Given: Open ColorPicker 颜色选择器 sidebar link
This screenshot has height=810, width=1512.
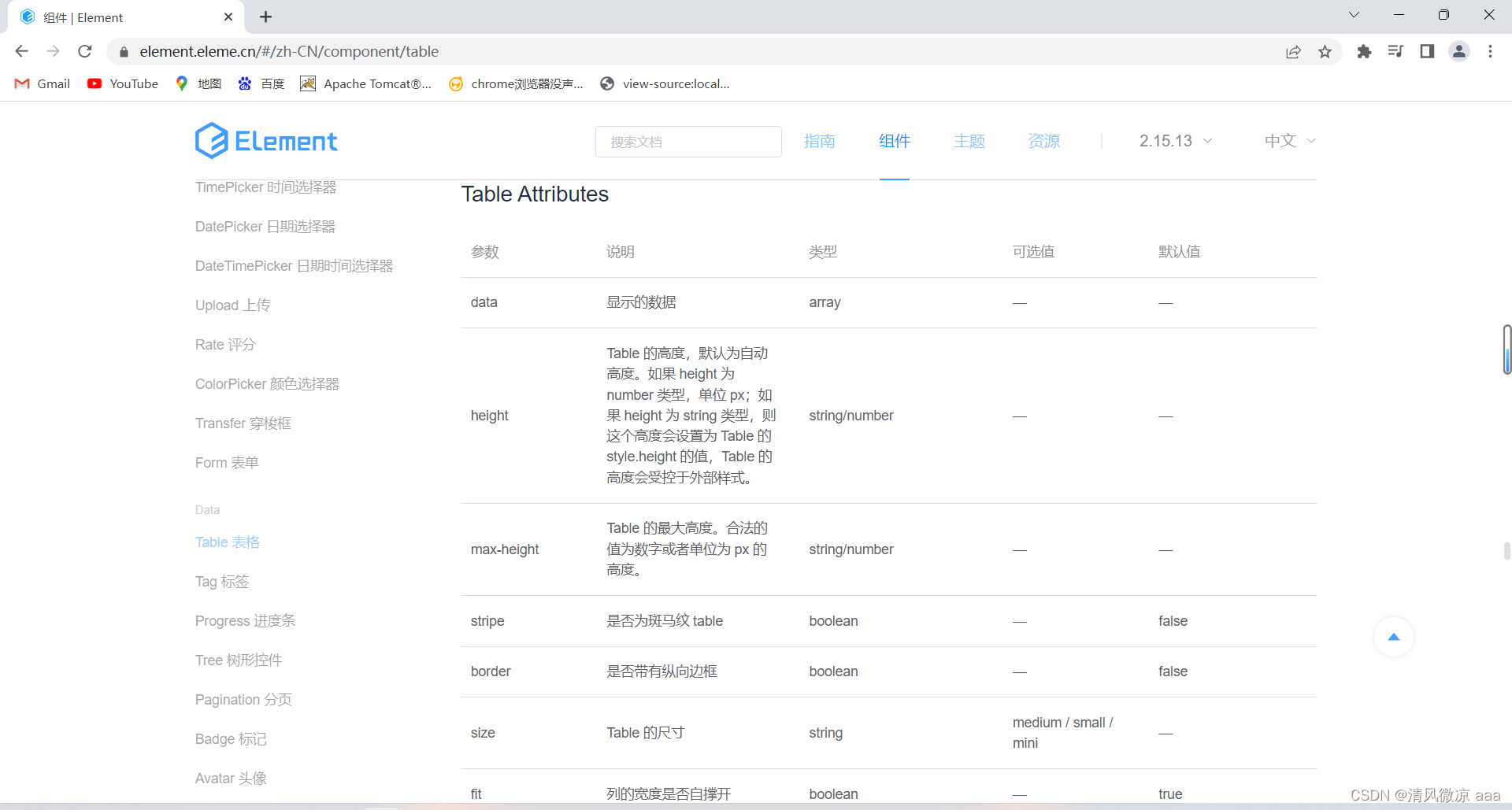Looking at the screenshot, I should click(x=267, y=384).
